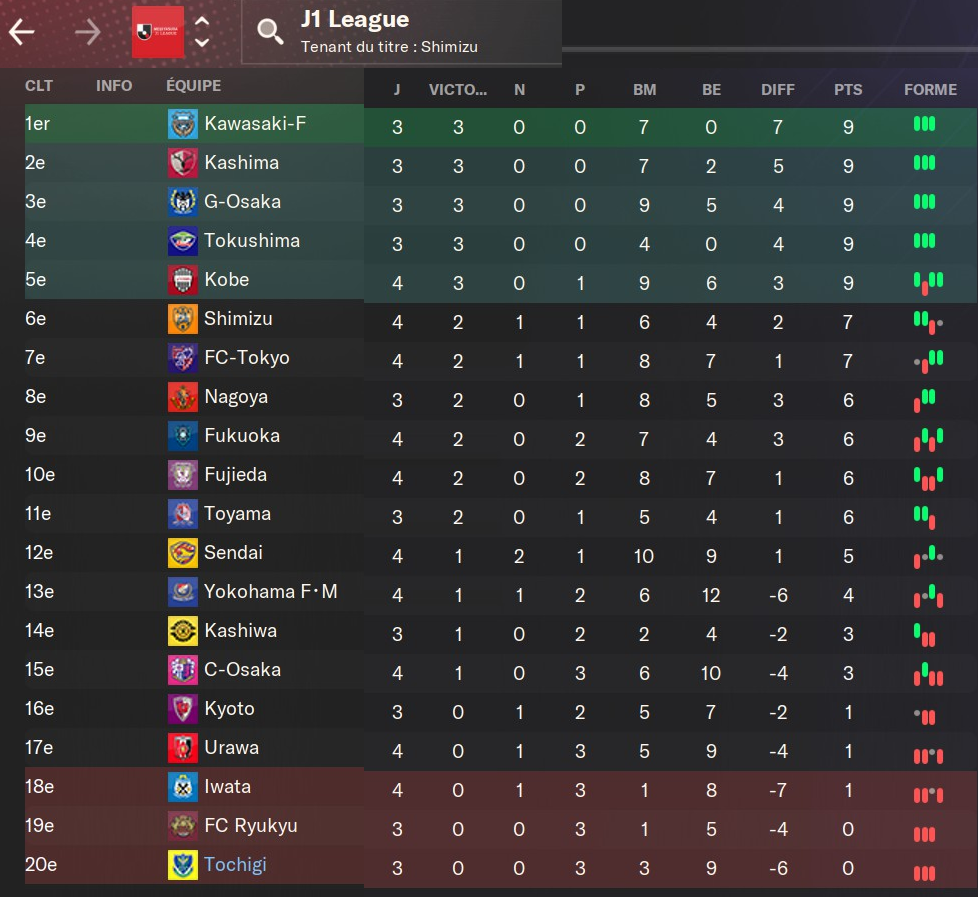
Task: Open the Shimizu team name link
Action: [x=238, y=319]
